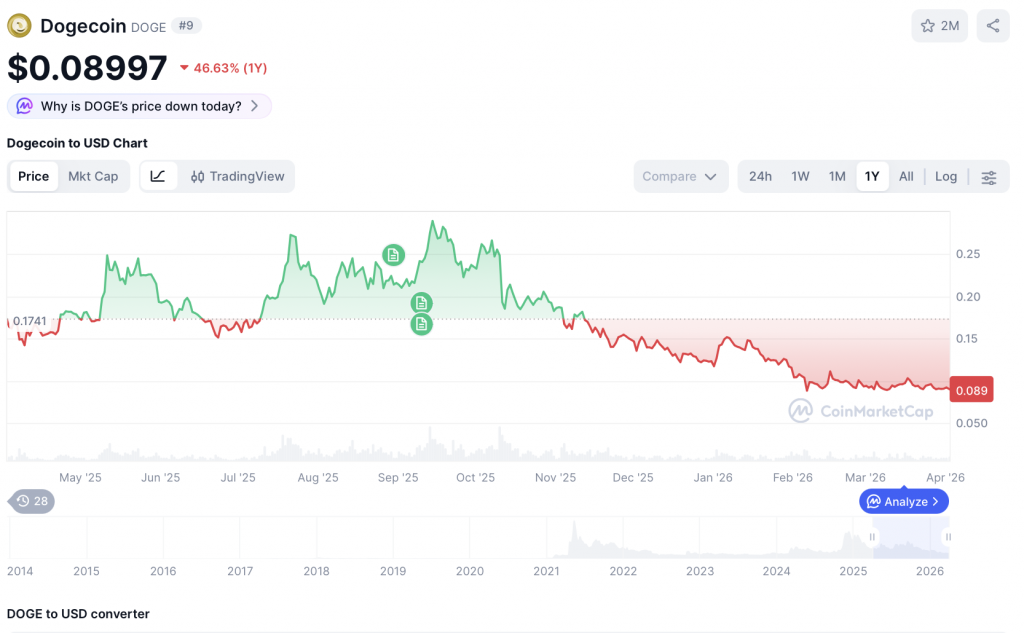1024x633 pixels.
Task: Toggle Log scale on the chart
Action: [x=946, y=176]
